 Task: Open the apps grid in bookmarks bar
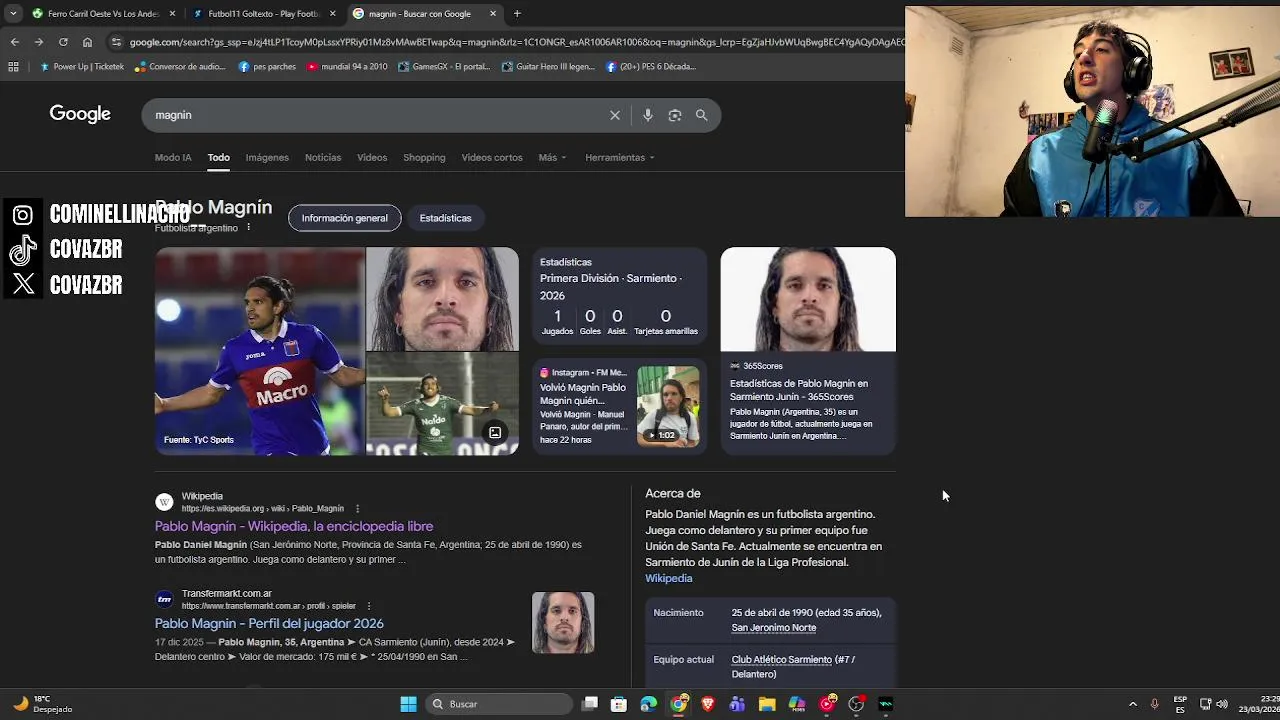13,67
